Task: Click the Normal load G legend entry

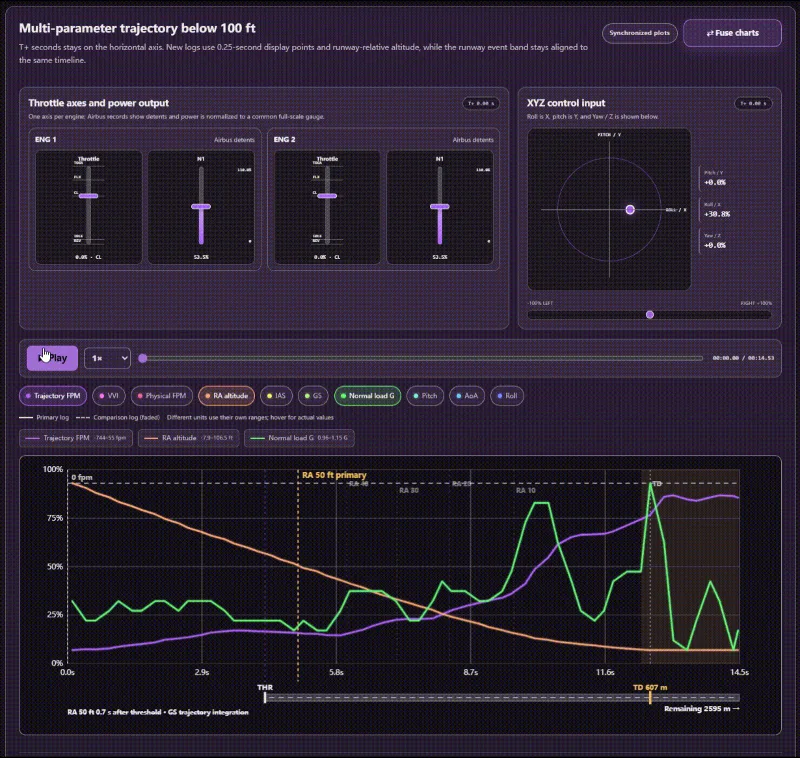Action: (299, 438)
